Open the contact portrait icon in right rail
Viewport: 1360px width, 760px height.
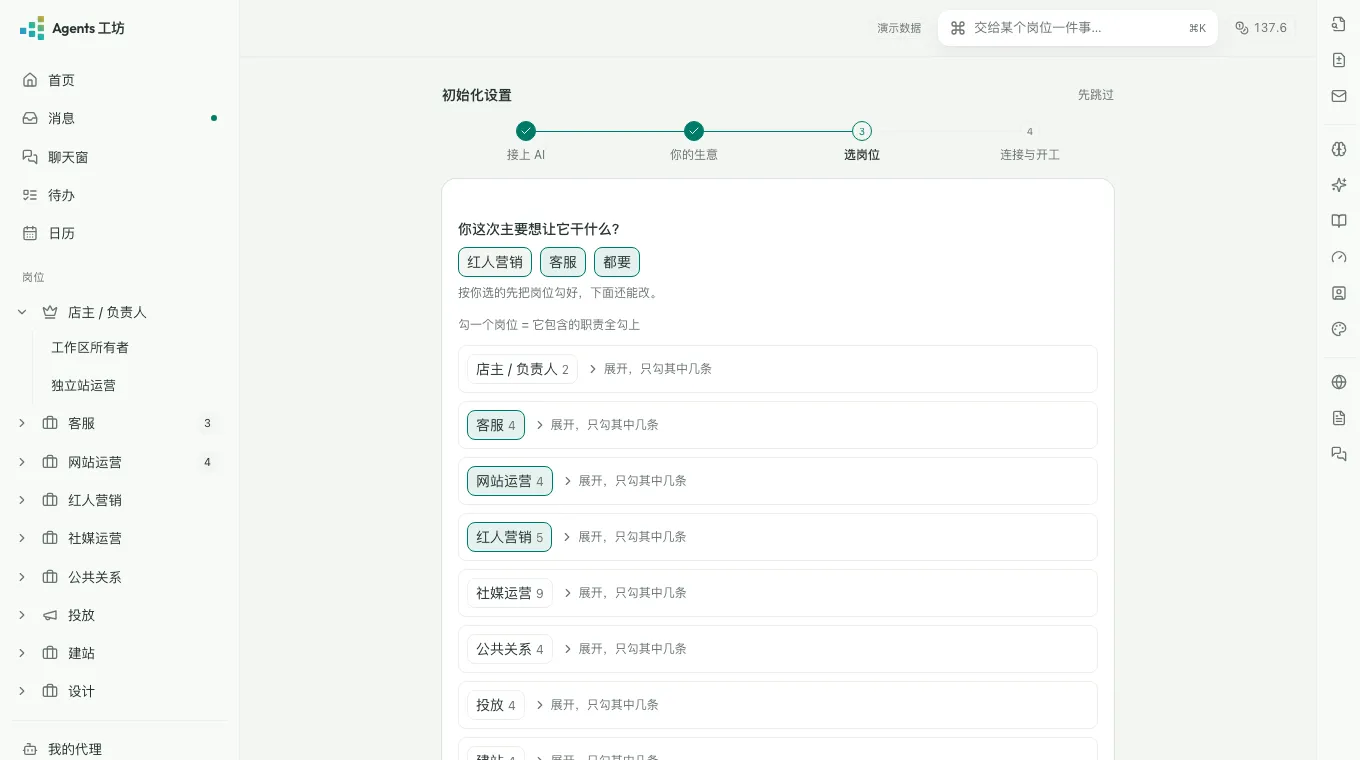1339,293
